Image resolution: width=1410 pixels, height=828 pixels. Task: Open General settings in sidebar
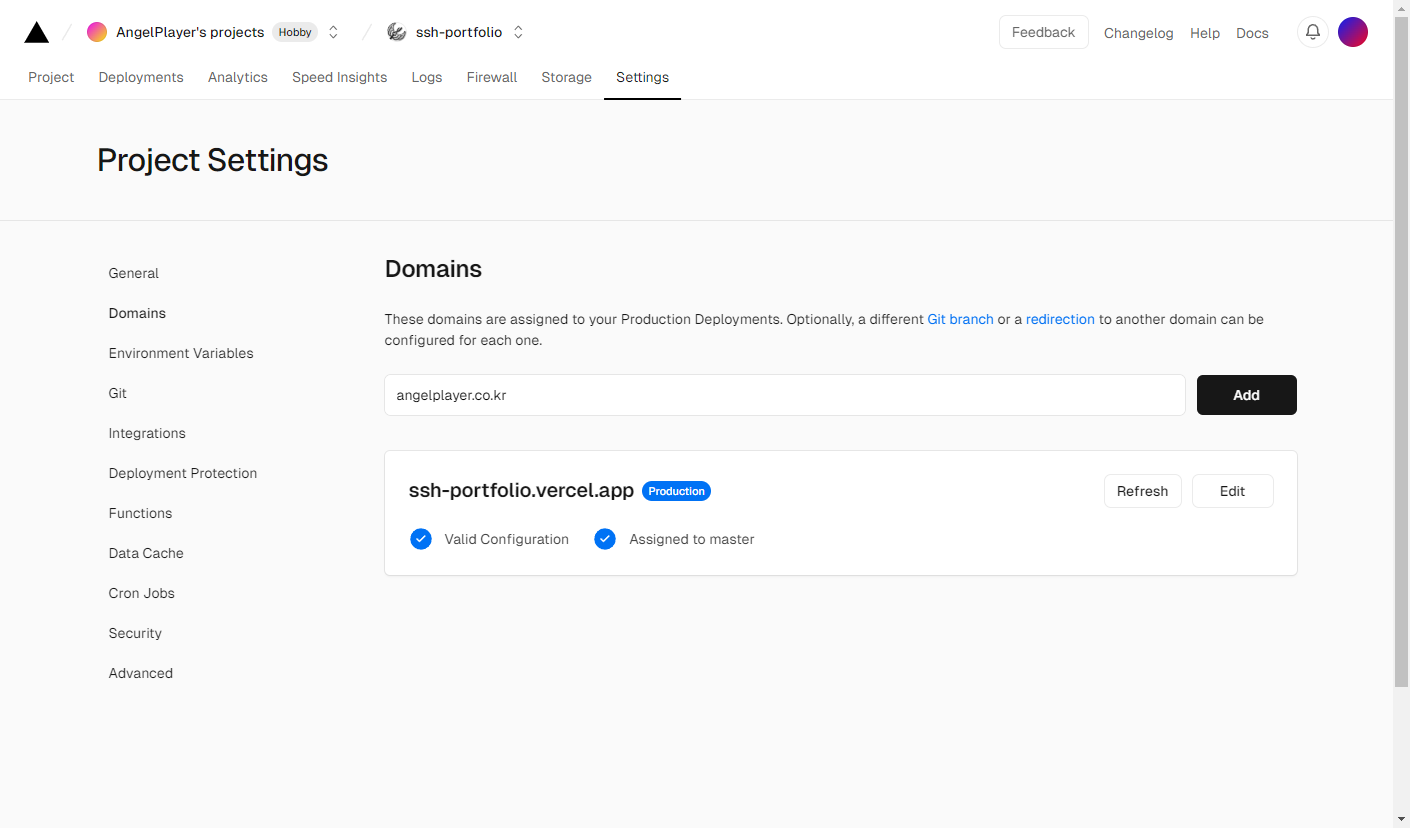134,273
